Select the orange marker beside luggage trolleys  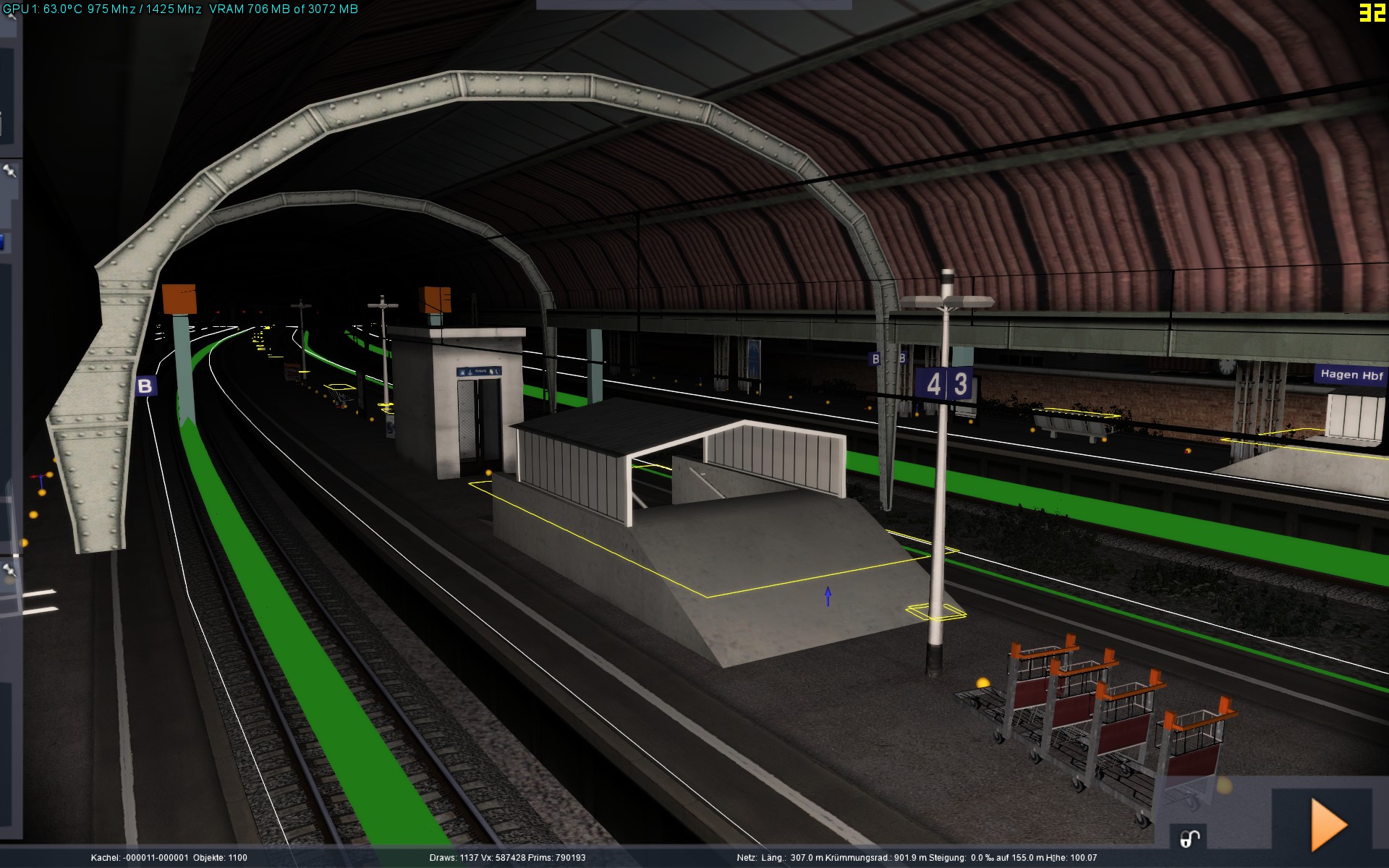click(982, 682)
